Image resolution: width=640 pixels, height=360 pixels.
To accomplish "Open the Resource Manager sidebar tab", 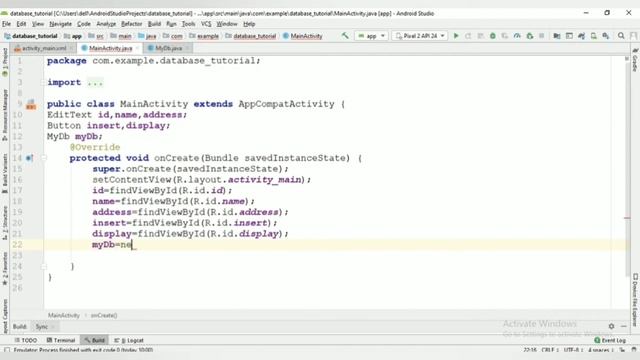I will 5,115.
